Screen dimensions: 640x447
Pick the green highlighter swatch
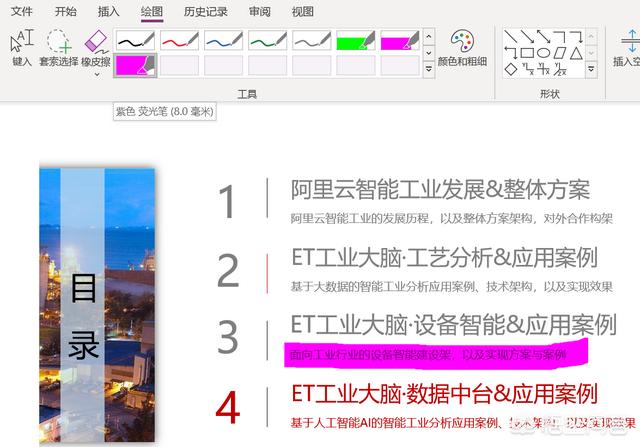[x=356, y=40]
